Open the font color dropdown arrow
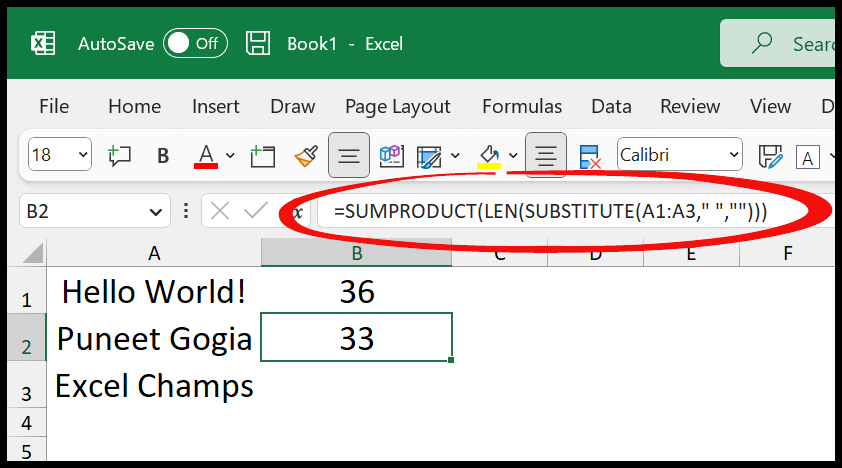This screenshot has height=468, width=842. click(230, 156)
